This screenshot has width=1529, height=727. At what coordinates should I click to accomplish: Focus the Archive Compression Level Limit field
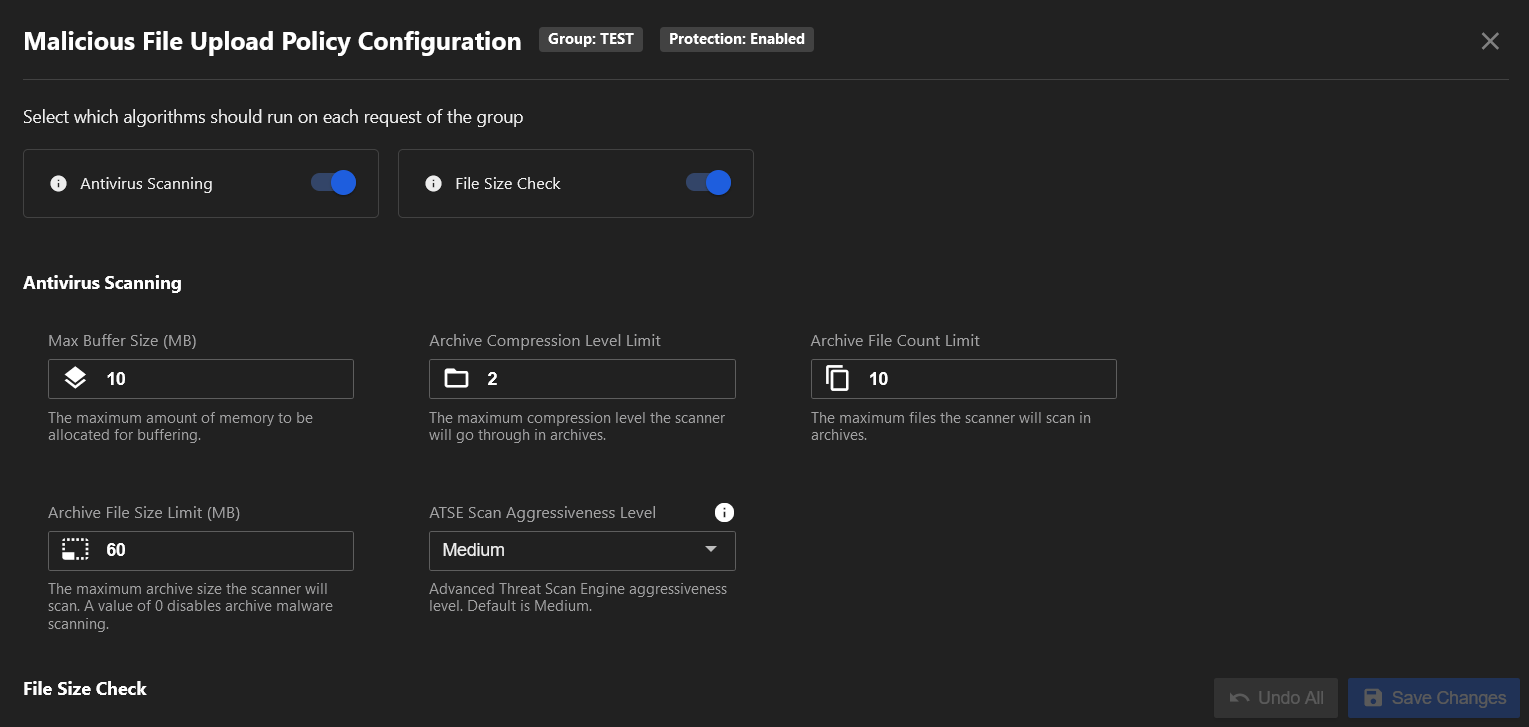pyautogui.click(x=600, y=379)
